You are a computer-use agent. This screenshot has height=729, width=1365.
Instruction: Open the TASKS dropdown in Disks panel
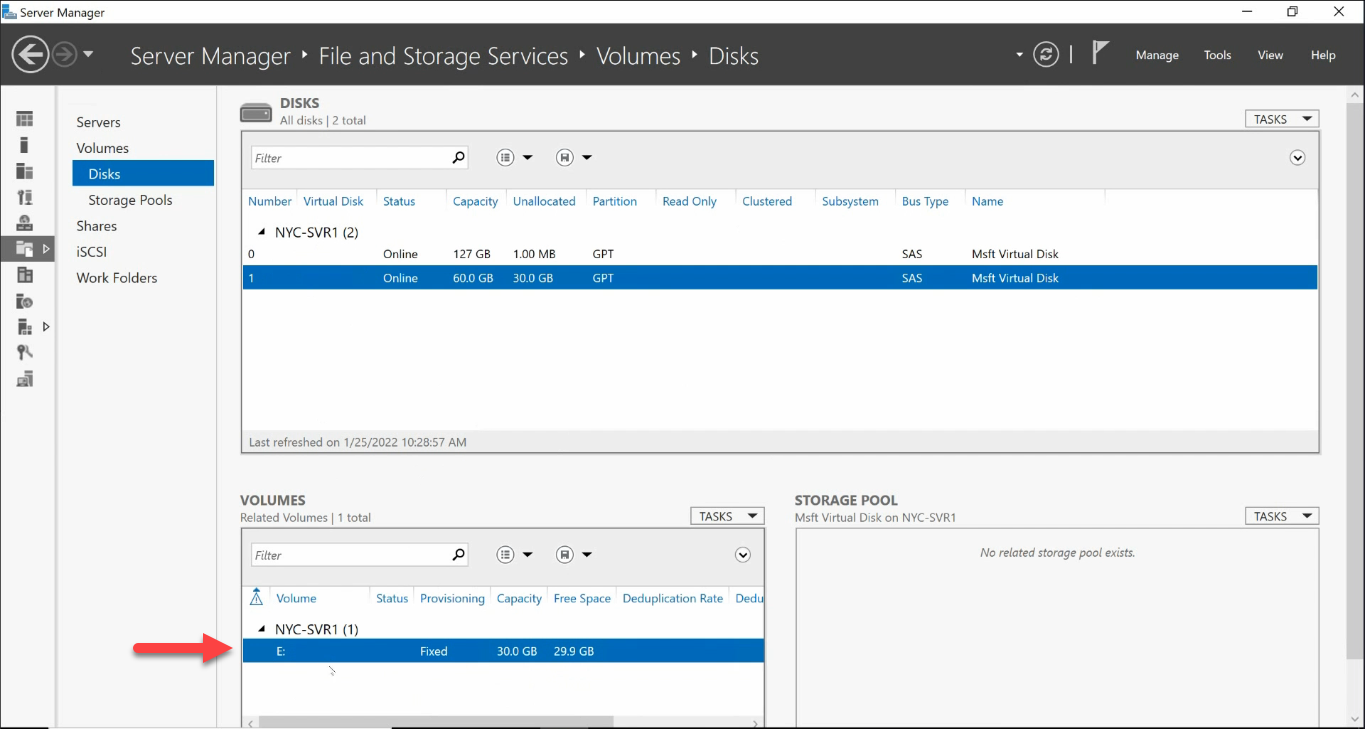1281,119
